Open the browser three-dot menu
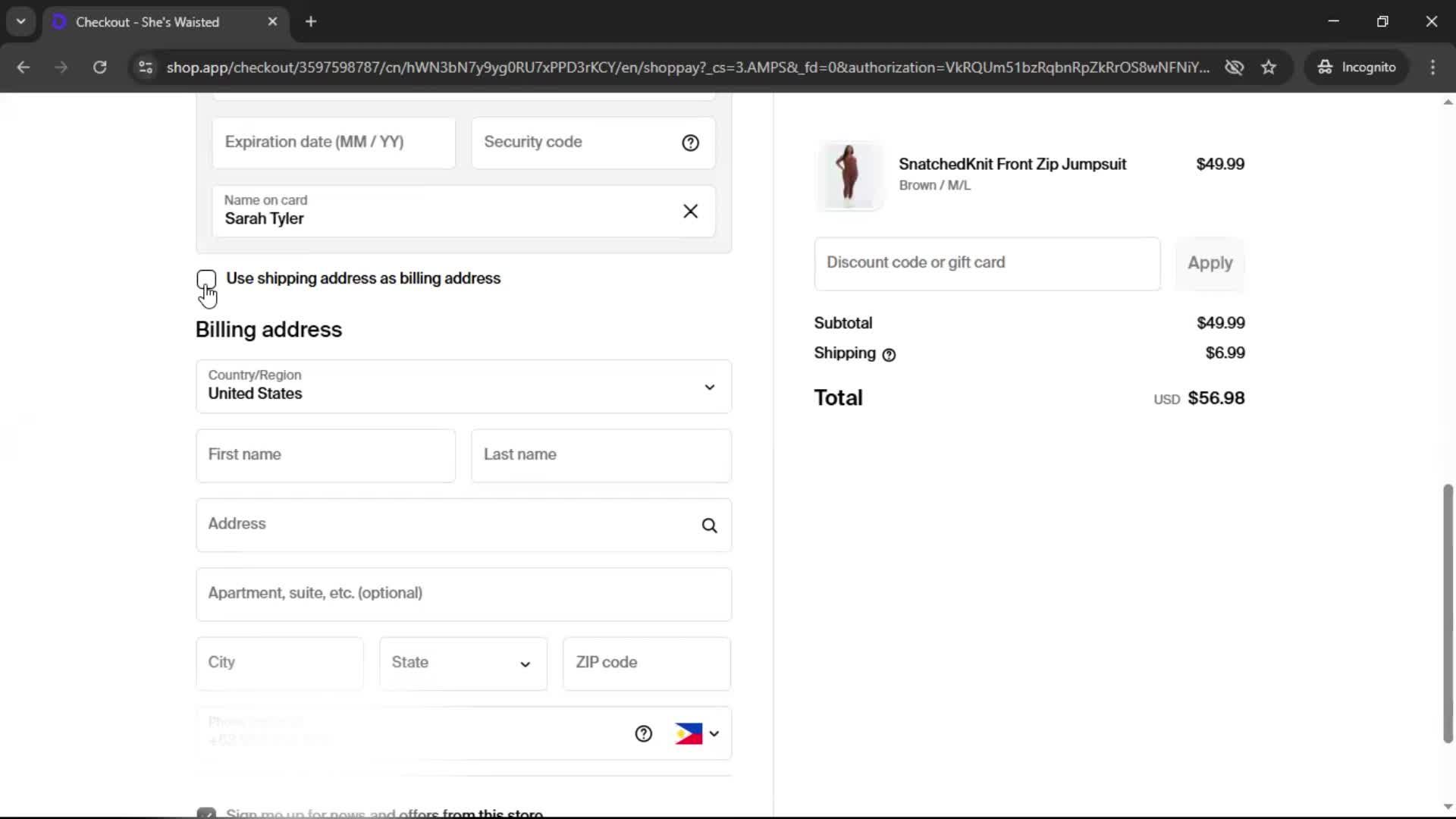Screen dimensions: 1456x819 pos(1432,67)
